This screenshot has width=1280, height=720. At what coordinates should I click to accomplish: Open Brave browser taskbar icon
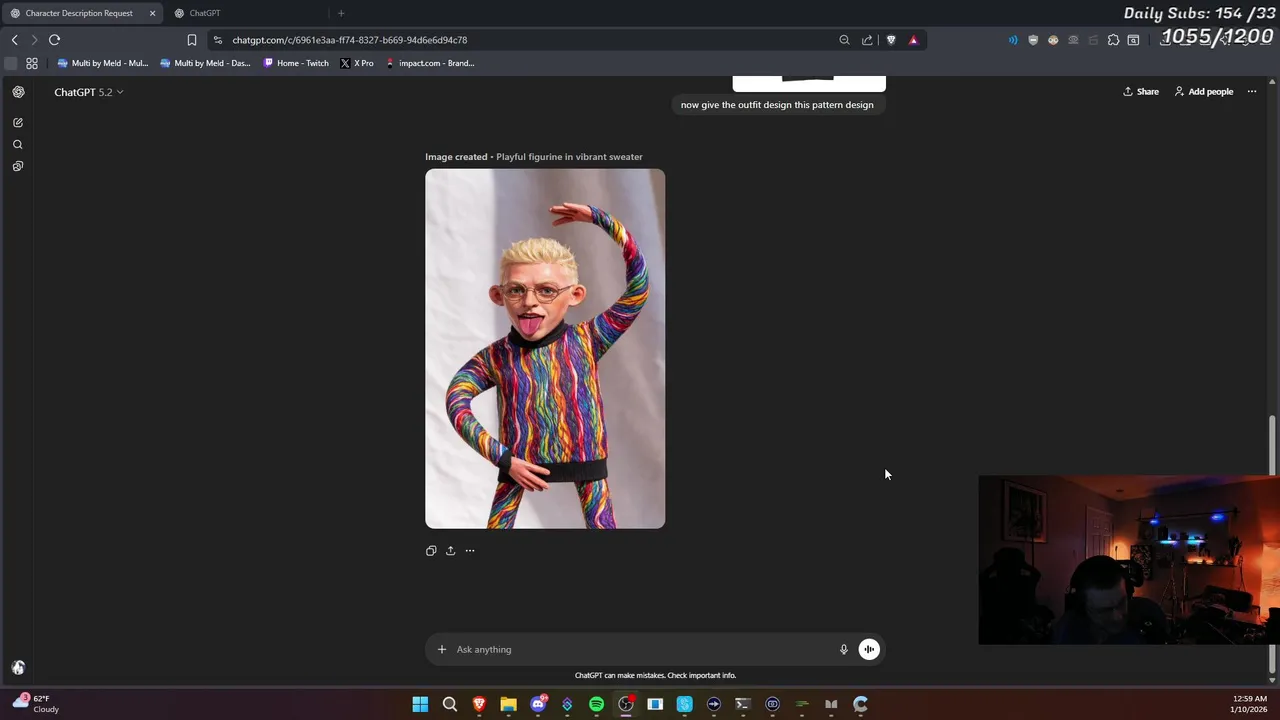(479, 704)
